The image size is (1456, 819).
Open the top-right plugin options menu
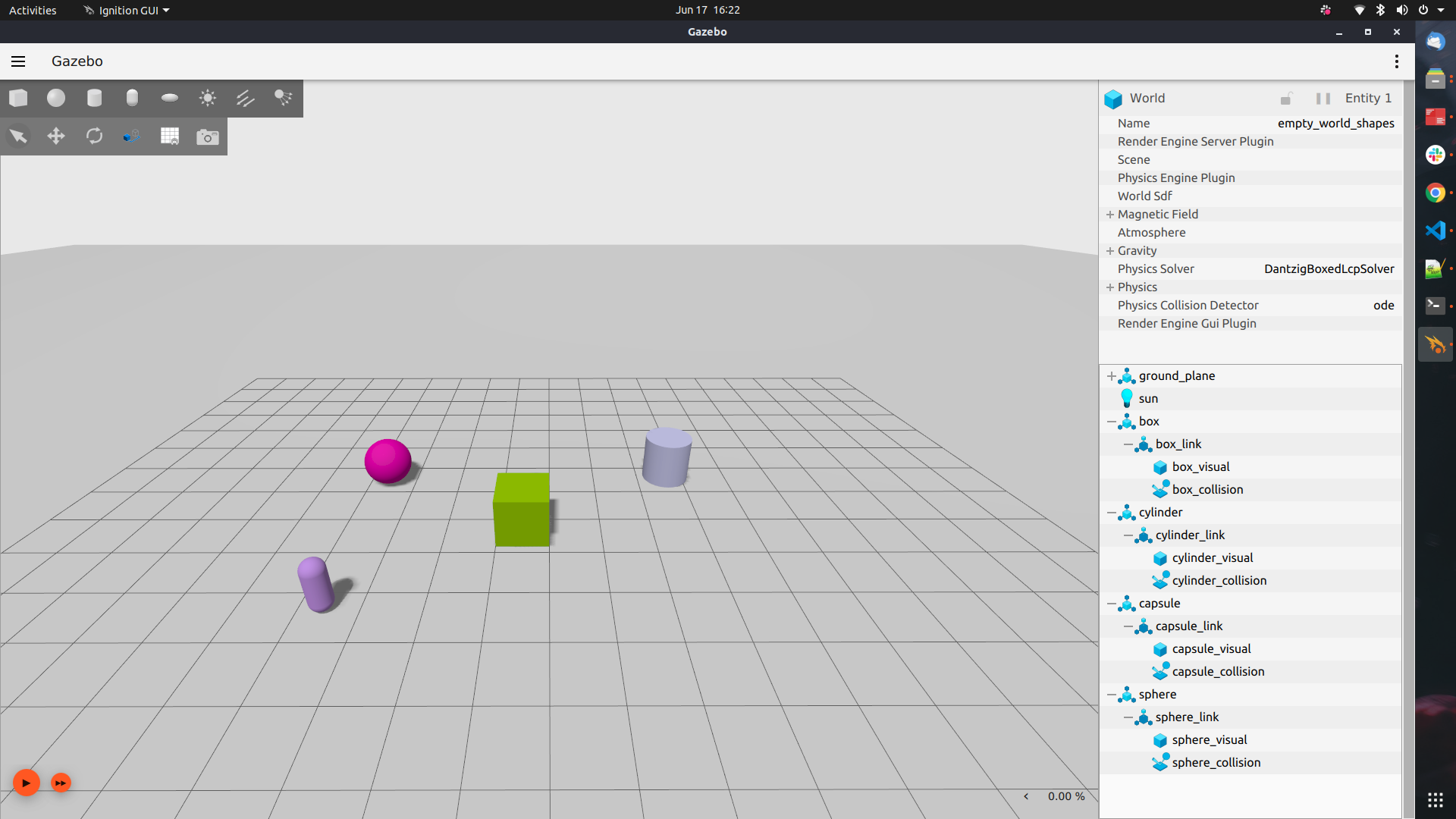(x=1396, y=61)
